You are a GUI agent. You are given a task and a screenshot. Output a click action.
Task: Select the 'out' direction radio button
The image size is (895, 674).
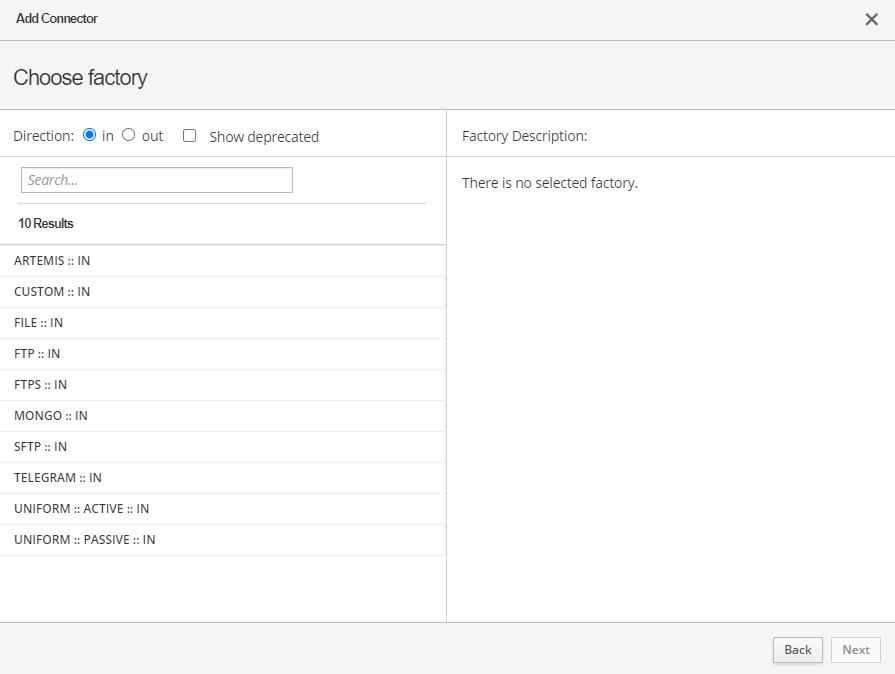tap(128, 135)
